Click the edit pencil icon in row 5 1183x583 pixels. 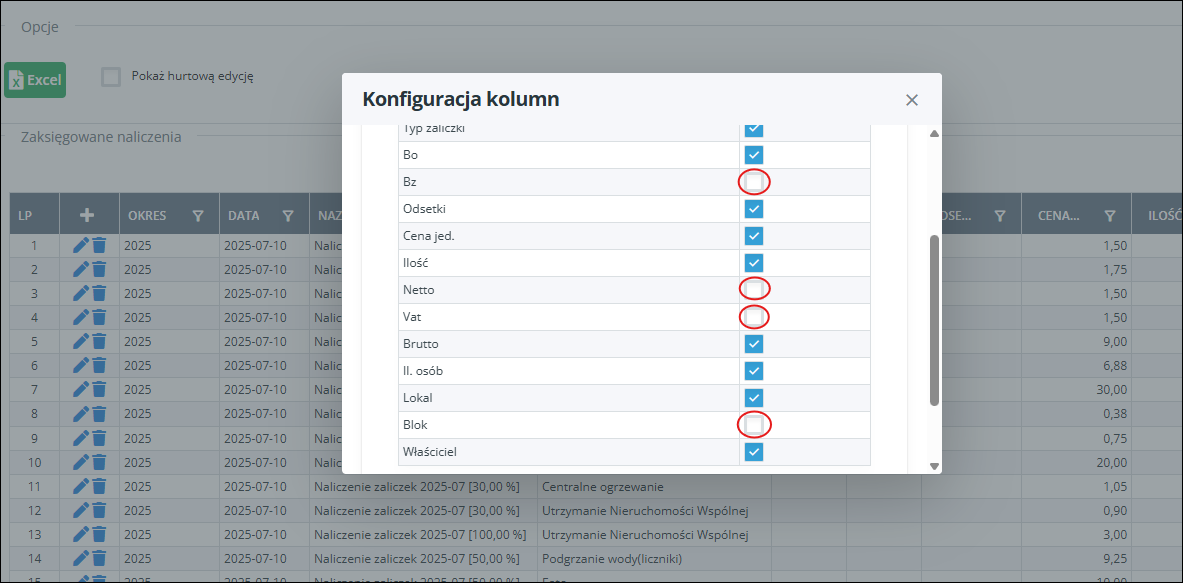[x=81, y=342]
